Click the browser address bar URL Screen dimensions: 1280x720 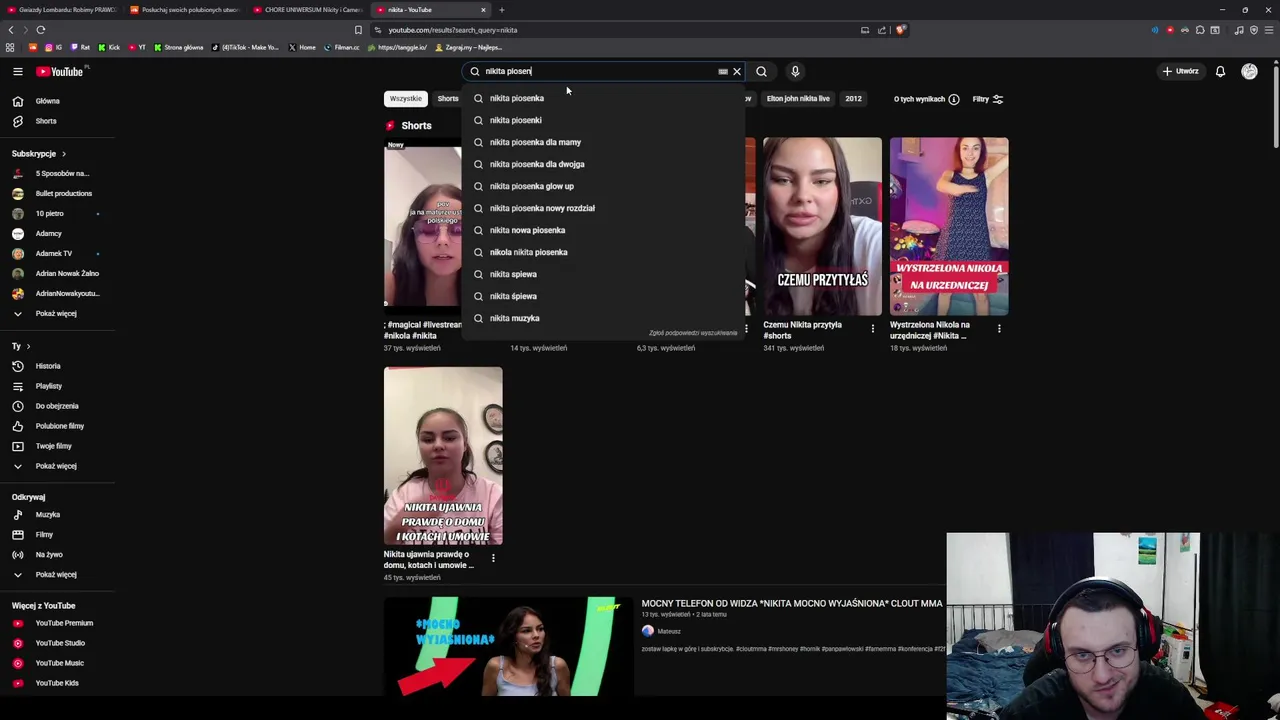[453, 30]
